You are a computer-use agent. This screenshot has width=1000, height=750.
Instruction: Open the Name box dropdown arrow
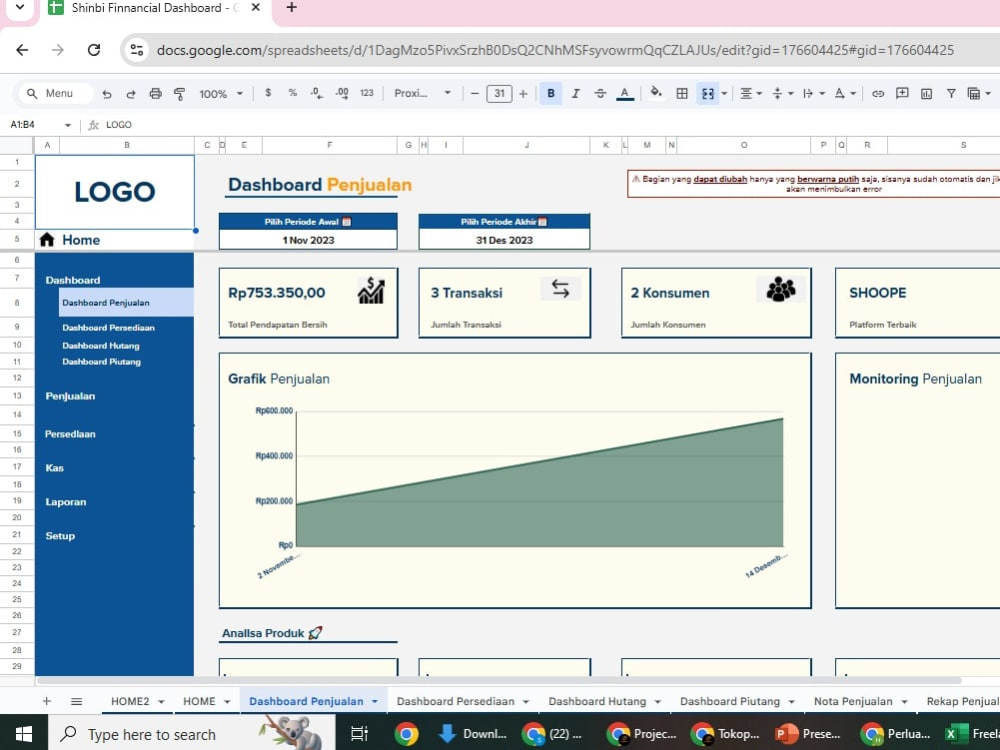(68, 125)
